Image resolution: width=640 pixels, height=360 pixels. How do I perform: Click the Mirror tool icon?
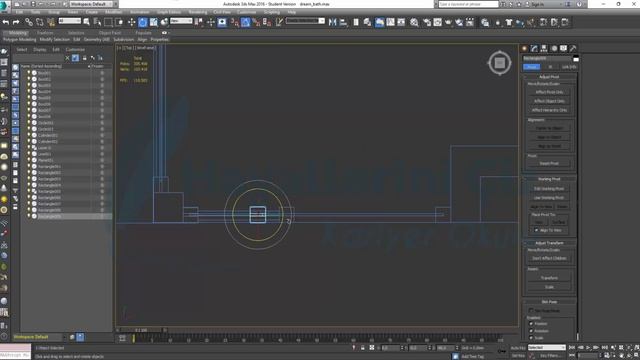pyautogui.click(x=333, y=22)
